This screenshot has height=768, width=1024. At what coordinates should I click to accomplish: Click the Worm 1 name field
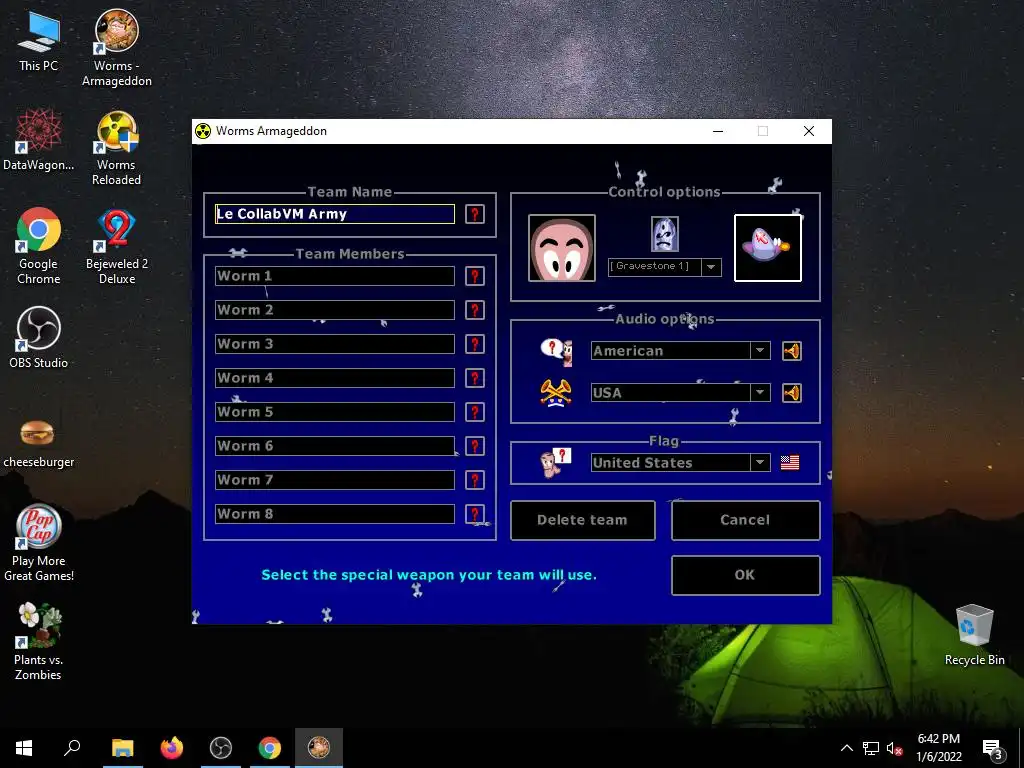click(x=335, y=276)
